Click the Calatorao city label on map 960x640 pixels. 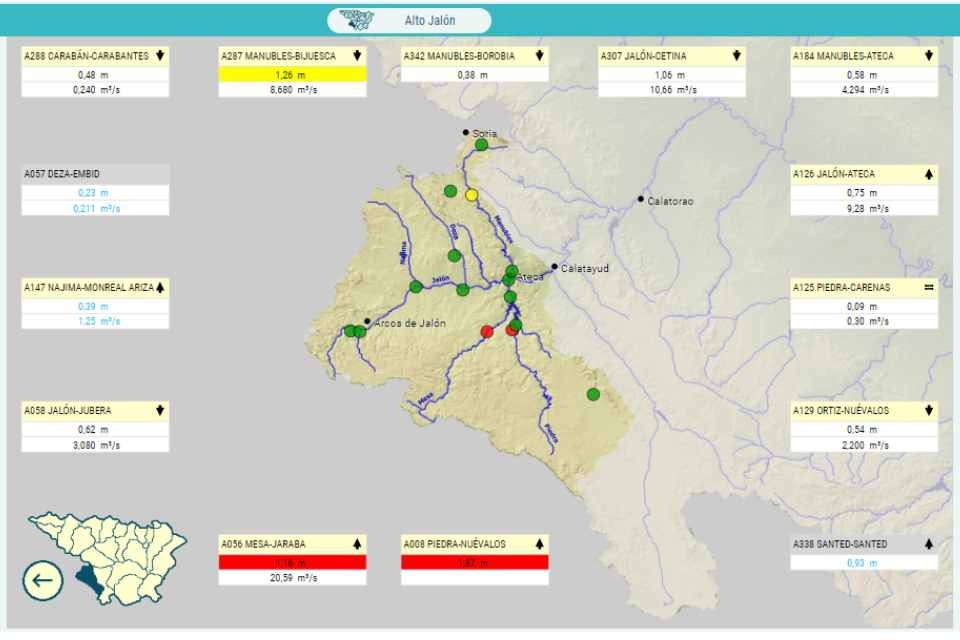click(670, 201)
